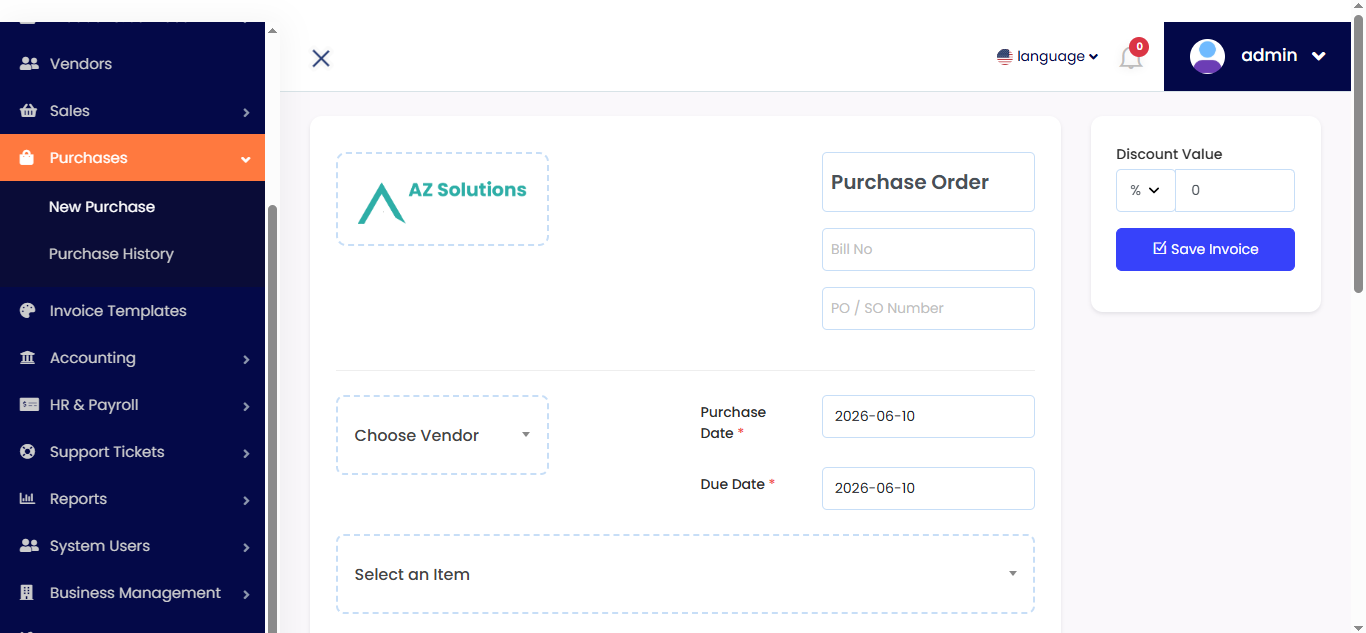Click the notification count badge
The height and width of the screenshot is (633, 1366).
point(1139,47)
